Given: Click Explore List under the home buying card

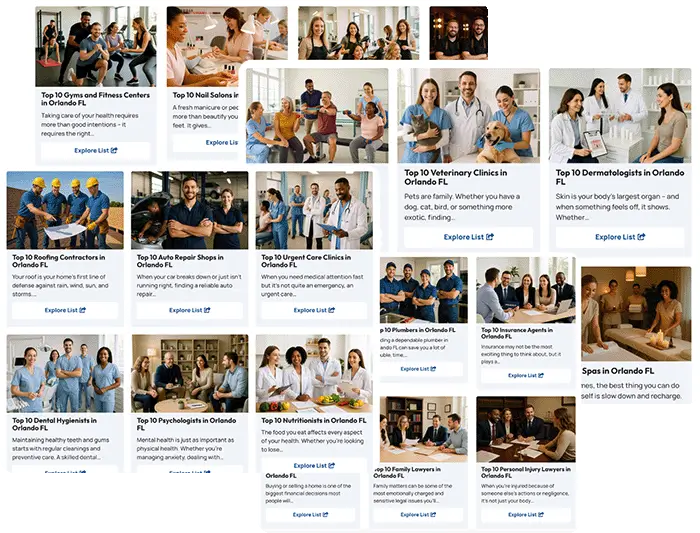Looking at the screenshot, I should pyautogui.click(x=310, y=515).
